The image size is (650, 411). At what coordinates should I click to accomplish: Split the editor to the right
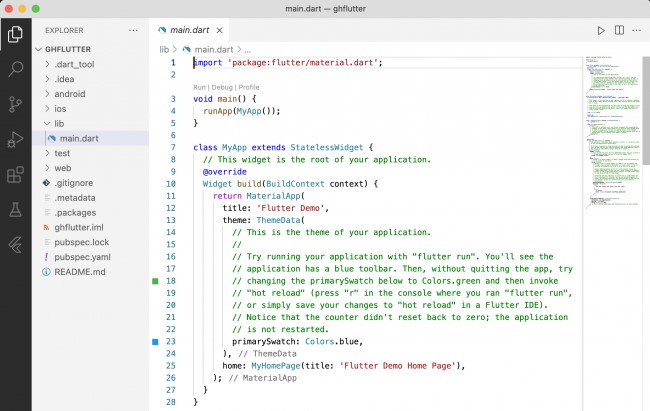618,31
